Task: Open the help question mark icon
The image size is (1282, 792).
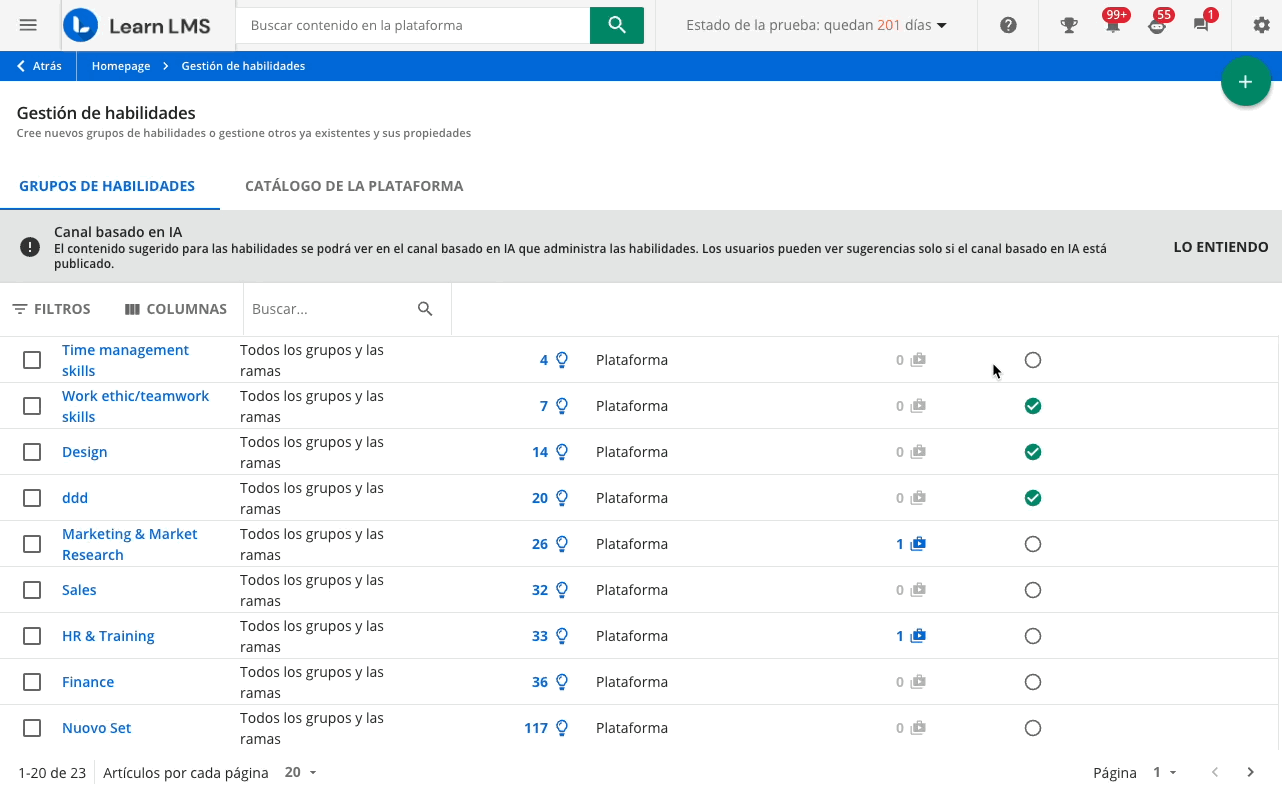Action: [1008, 25]
